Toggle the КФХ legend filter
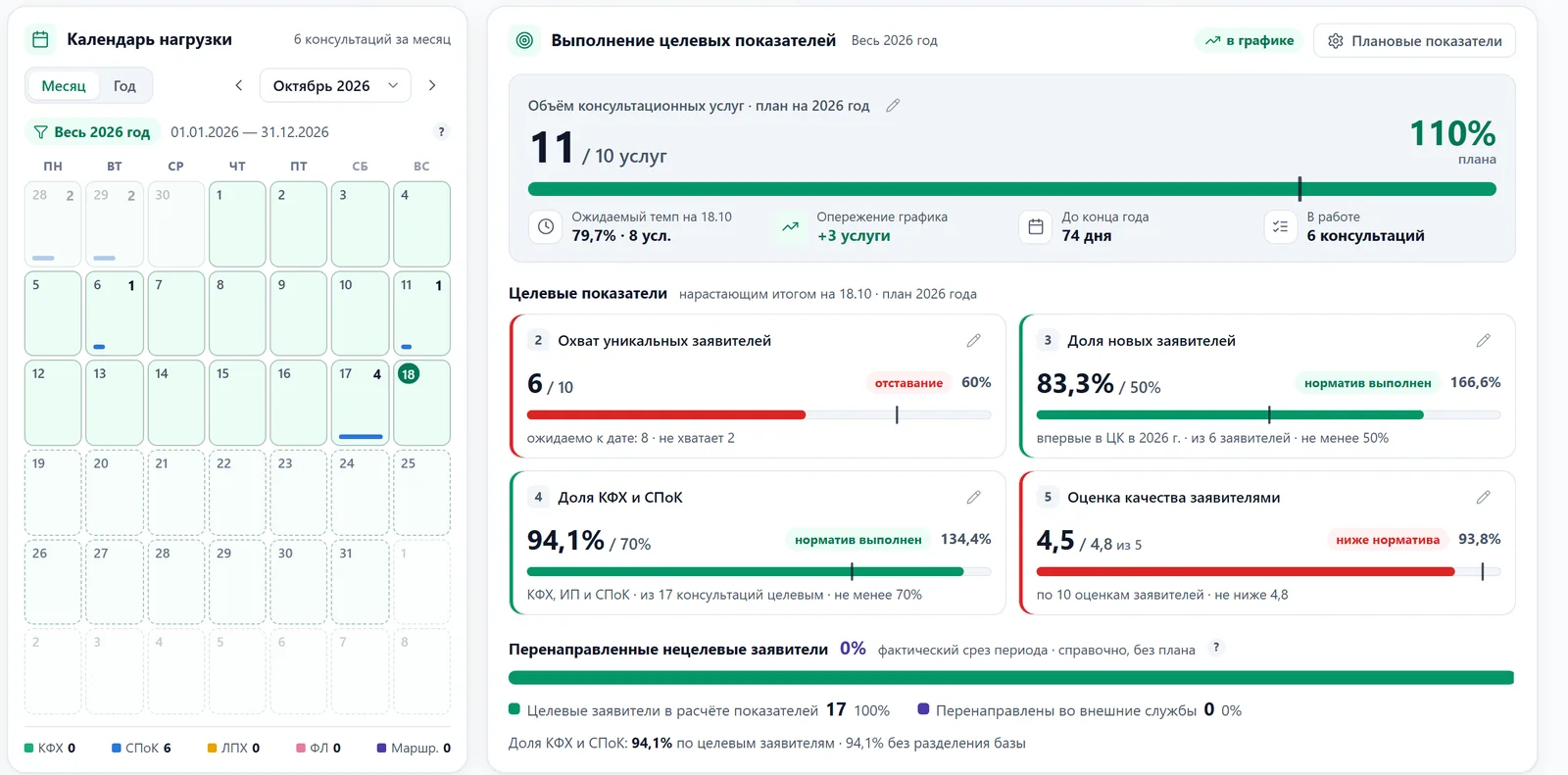Image resolution: width=1568 pixels, height=775 pixels. pos(50,748)
